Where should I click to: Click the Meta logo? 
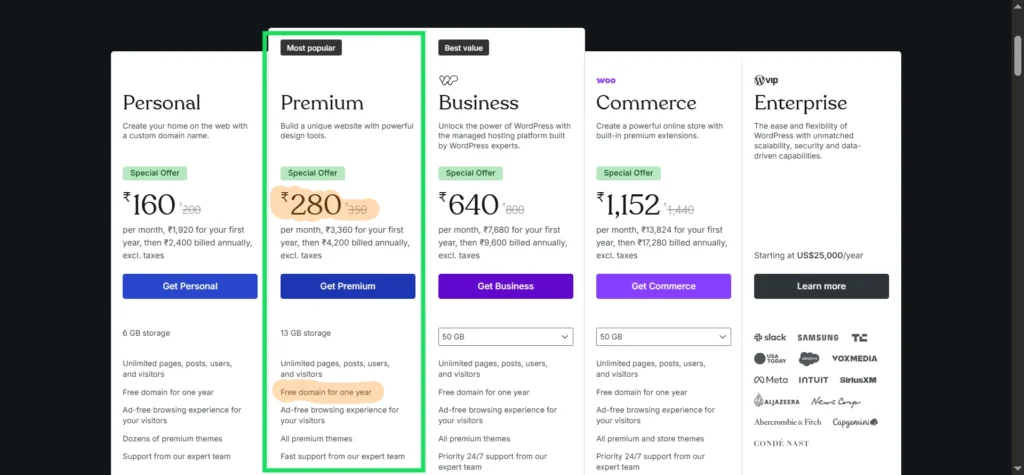pyautogui.click(x=771, y=380)
